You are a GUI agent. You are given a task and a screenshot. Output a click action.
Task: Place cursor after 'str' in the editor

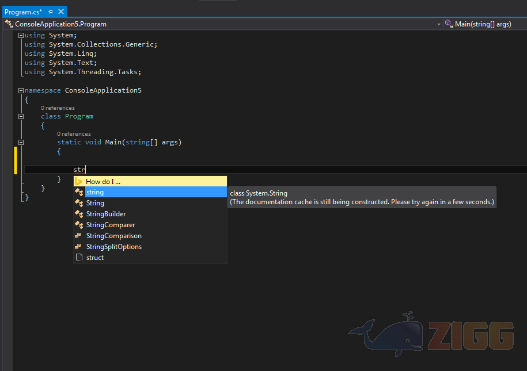[86, 170]
